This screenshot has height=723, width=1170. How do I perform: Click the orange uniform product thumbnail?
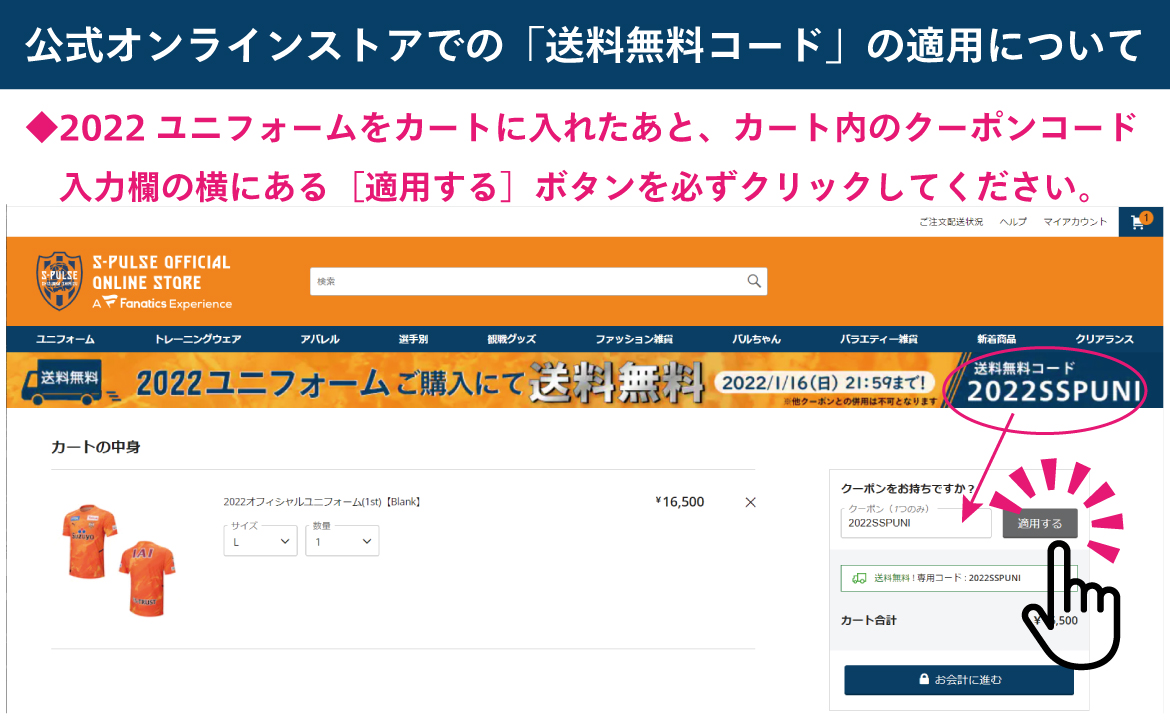(118, 558)
